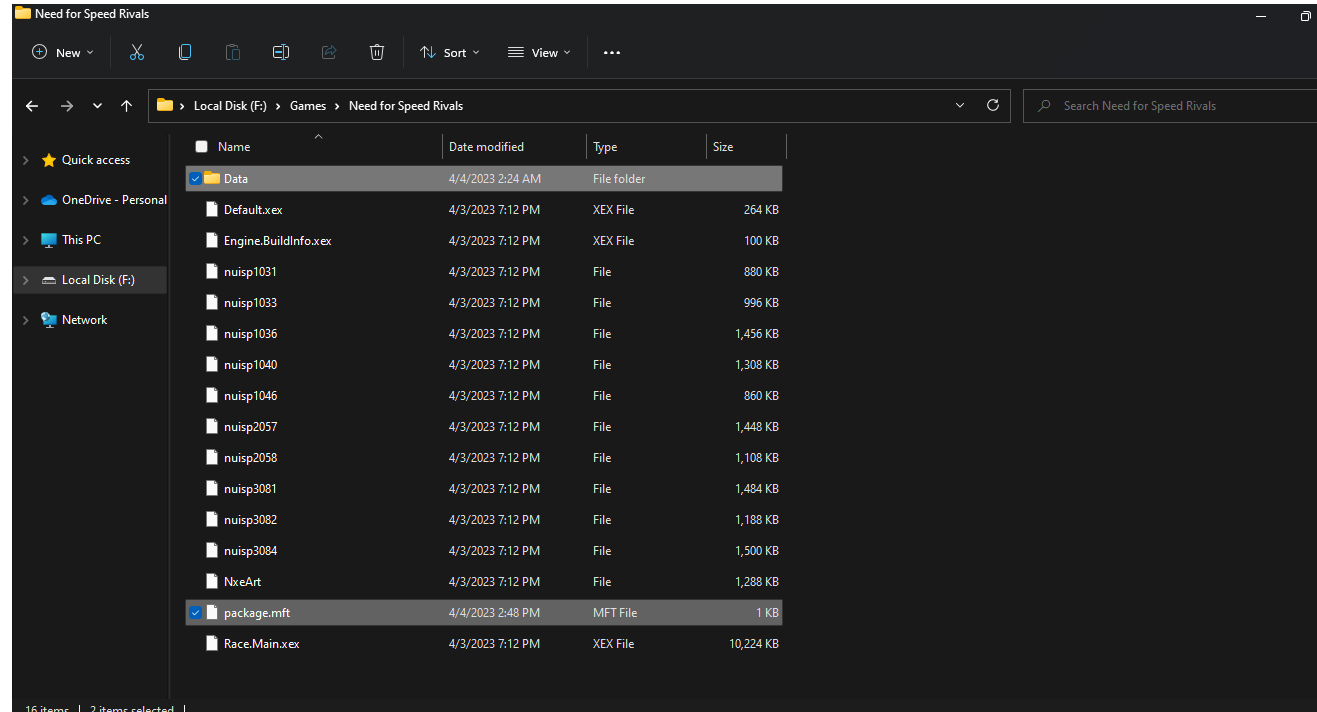This screenshot has width=1317, height=712.
Task: Select the nuisp3082 file name
Action: [250, 519]
